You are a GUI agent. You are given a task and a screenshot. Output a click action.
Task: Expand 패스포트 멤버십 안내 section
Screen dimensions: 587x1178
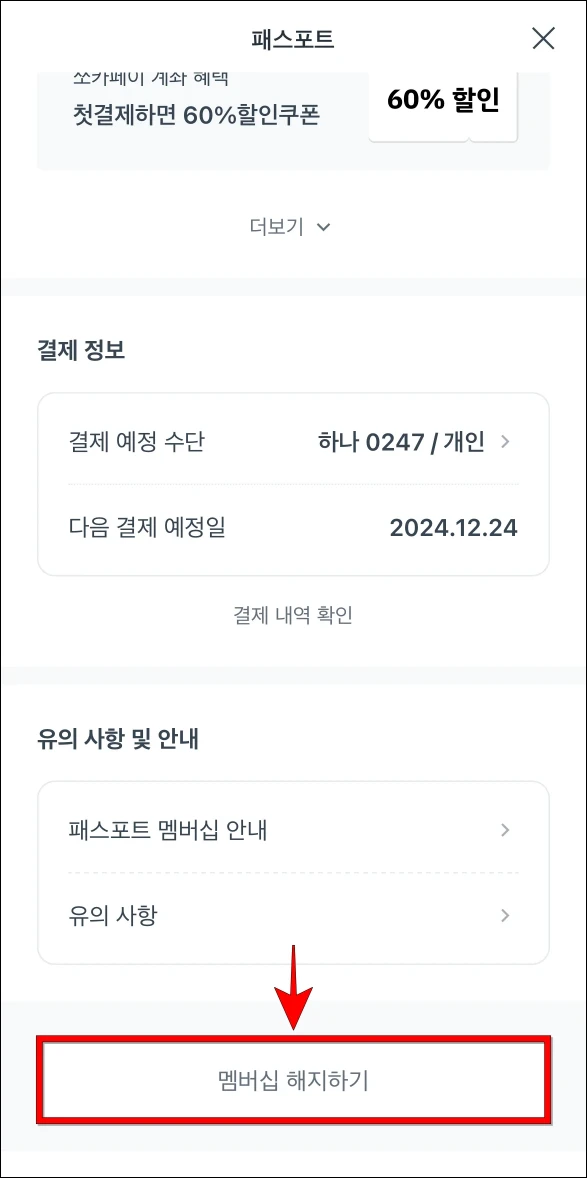293,830
